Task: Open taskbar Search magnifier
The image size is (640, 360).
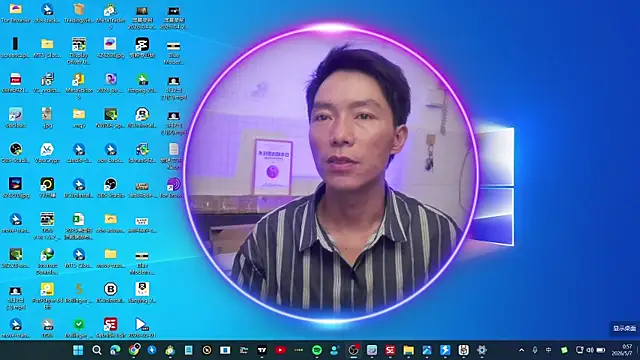Action: click(97, 350)
